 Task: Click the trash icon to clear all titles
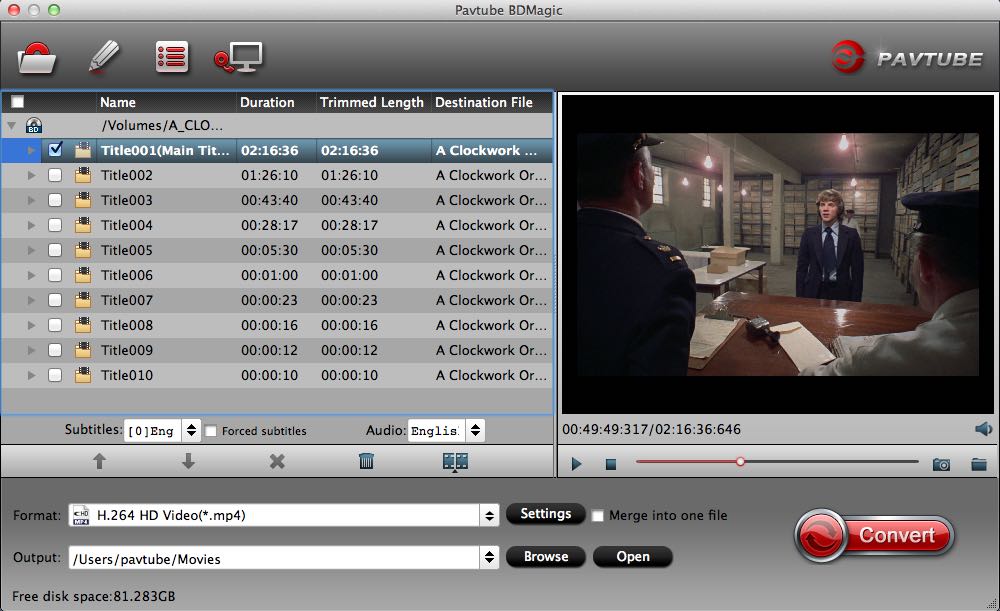pyautogui.click(x=367, y=462)
